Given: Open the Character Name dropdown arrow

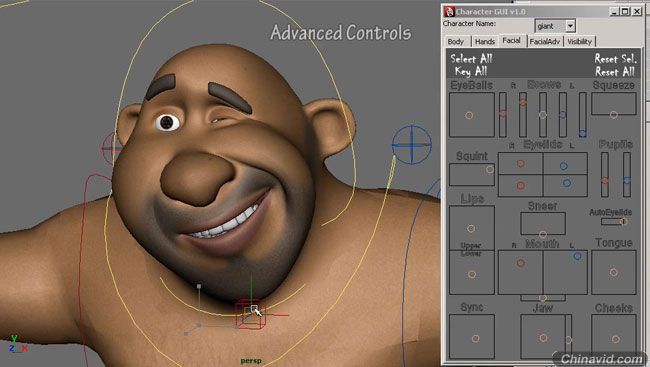Looking at the screenshot, I should 570,26.
